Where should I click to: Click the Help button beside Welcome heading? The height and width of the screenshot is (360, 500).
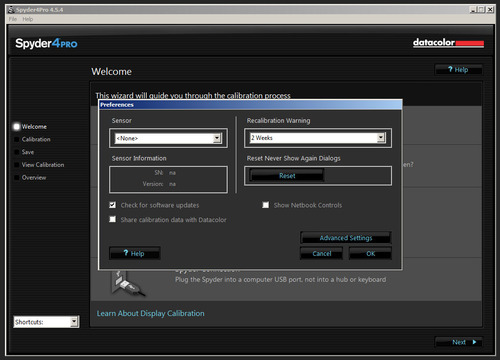(459, 70)
